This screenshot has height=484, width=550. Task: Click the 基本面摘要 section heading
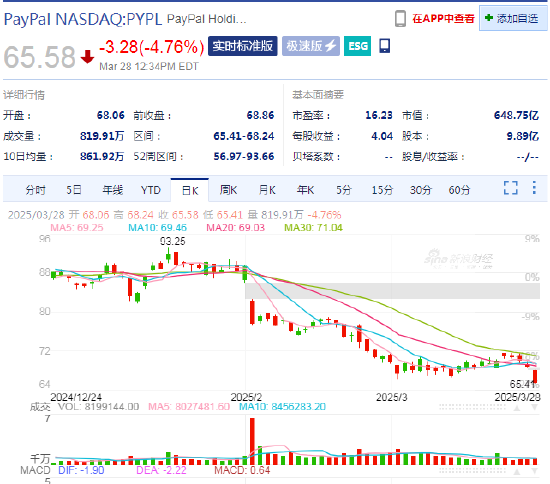point(318,95)
